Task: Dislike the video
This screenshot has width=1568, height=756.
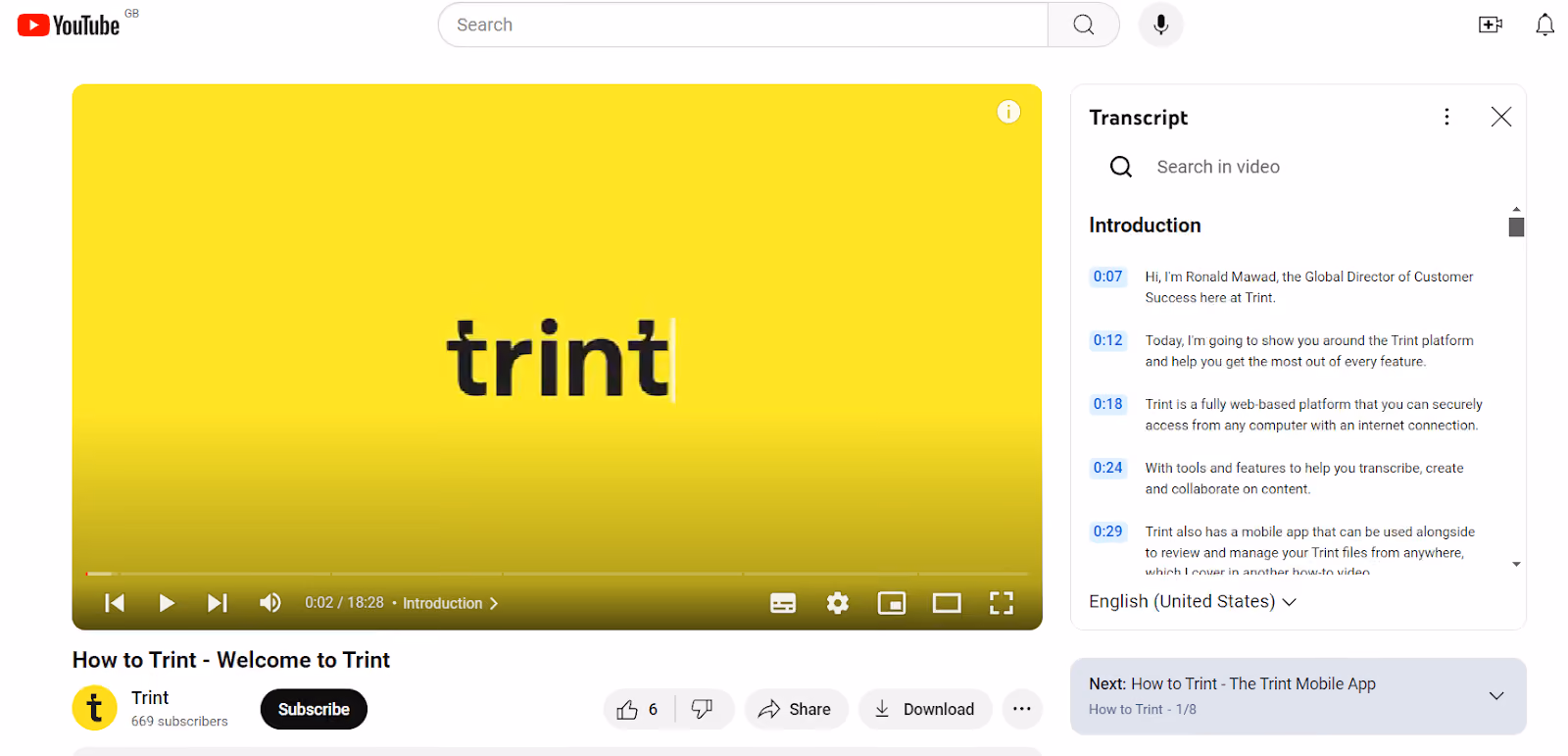Action: tap(703, 709)
